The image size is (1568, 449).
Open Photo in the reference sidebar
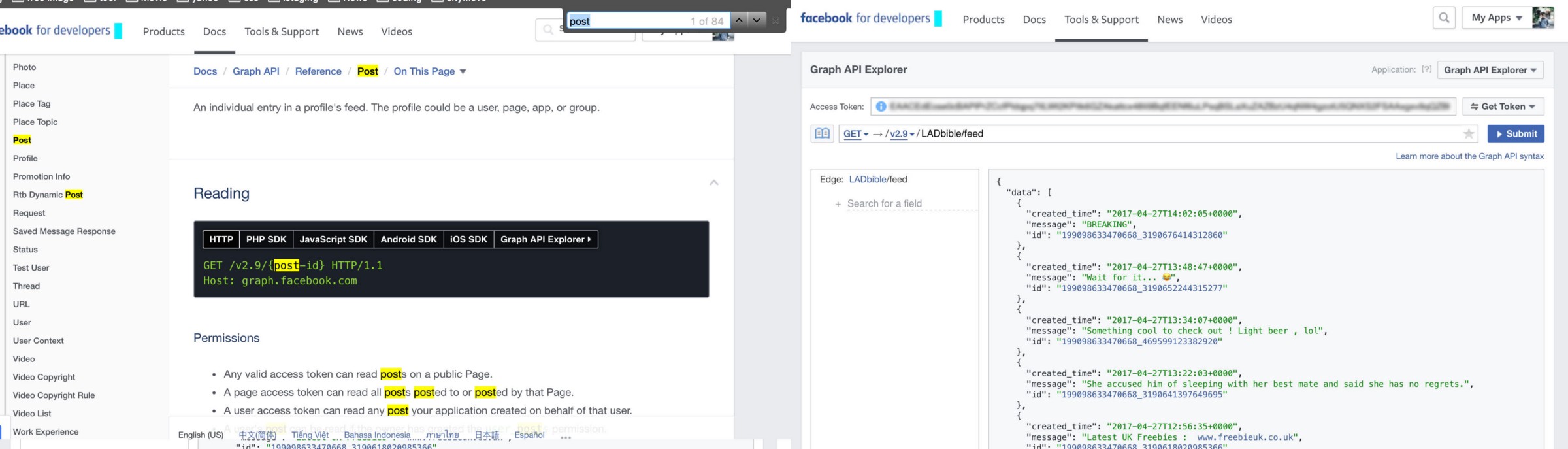pyautogui.click(x=24, y=67)
